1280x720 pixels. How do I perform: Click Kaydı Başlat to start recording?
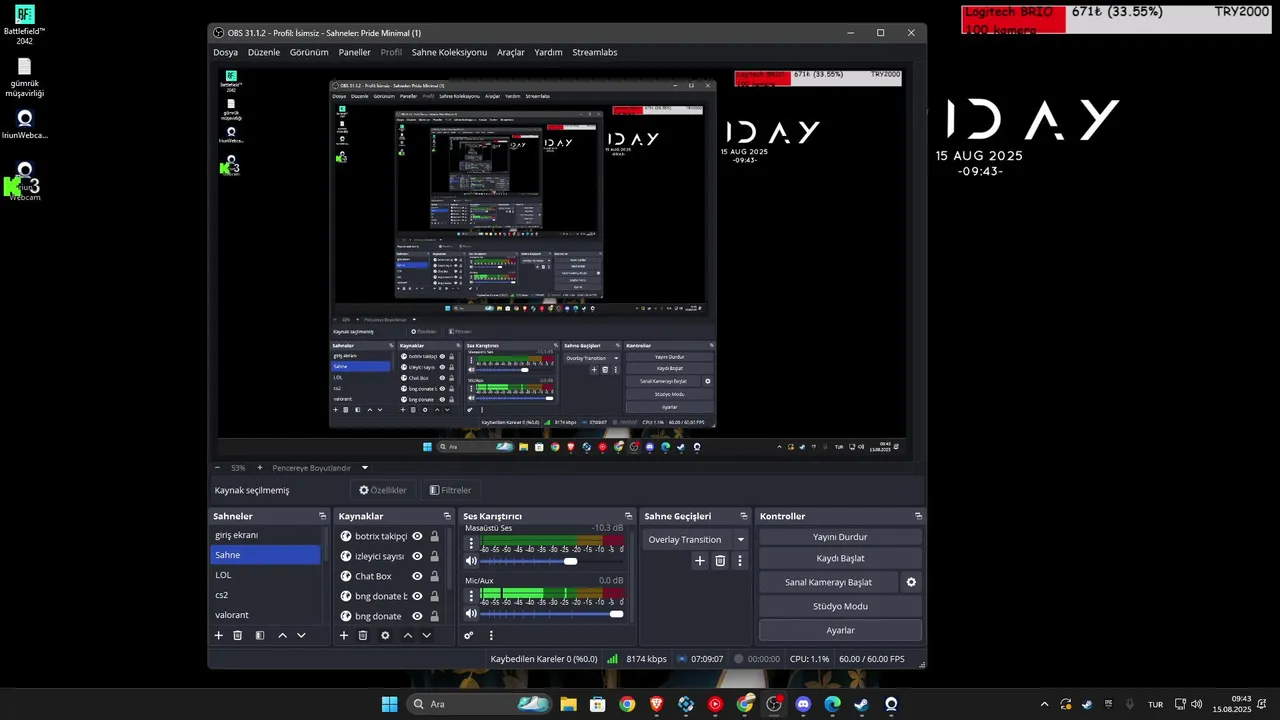click(840, 558)
